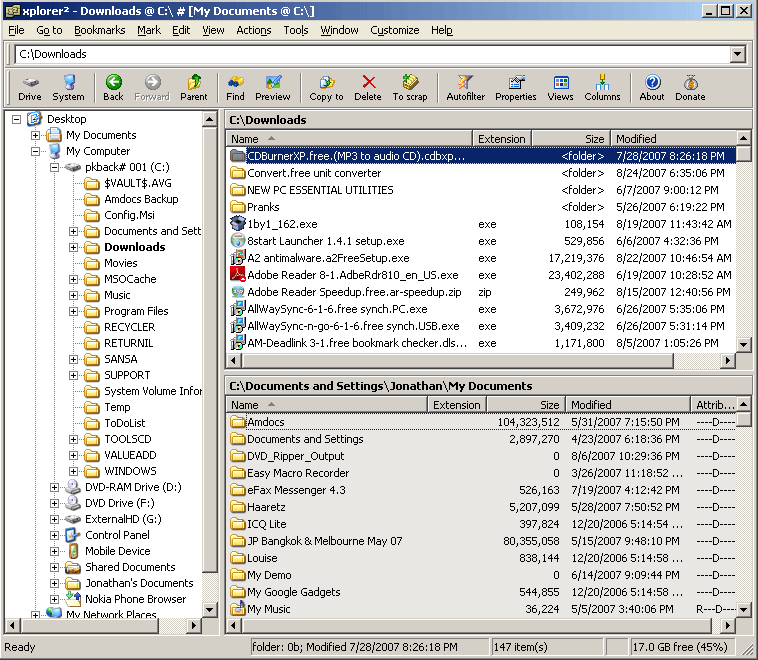Sort My Documents pane by Name header
Screen dimensions: 758x660
click(x=326, y=405)
